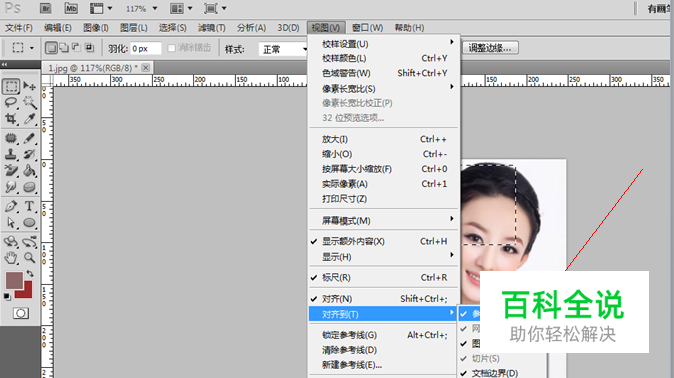
Task: Select the Paint Bucket tool
Action: pos(29,171)
